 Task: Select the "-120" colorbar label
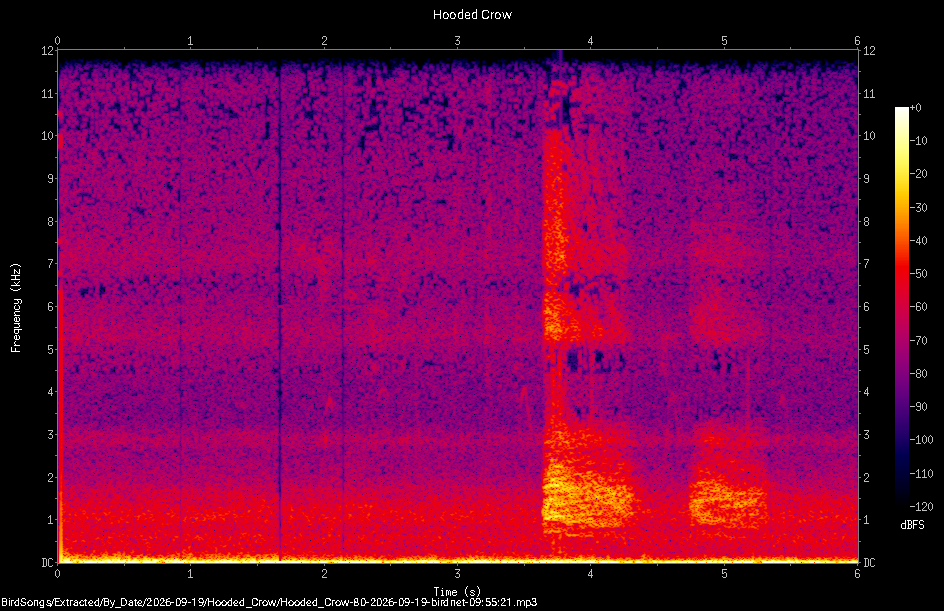click(x=921, y=507)
